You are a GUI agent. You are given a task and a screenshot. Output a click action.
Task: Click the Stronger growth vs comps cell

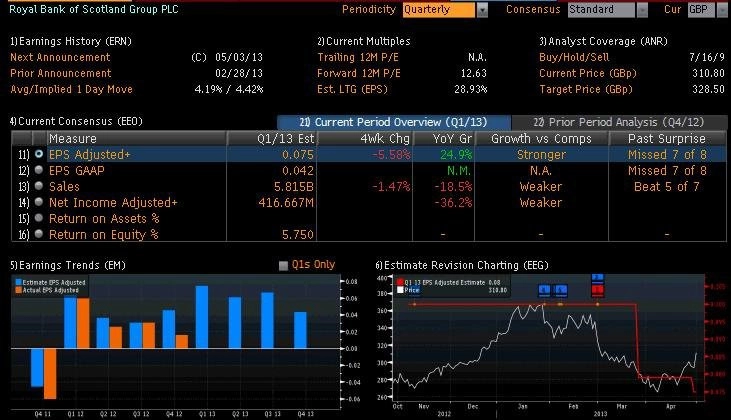click(x=541, y=154)
